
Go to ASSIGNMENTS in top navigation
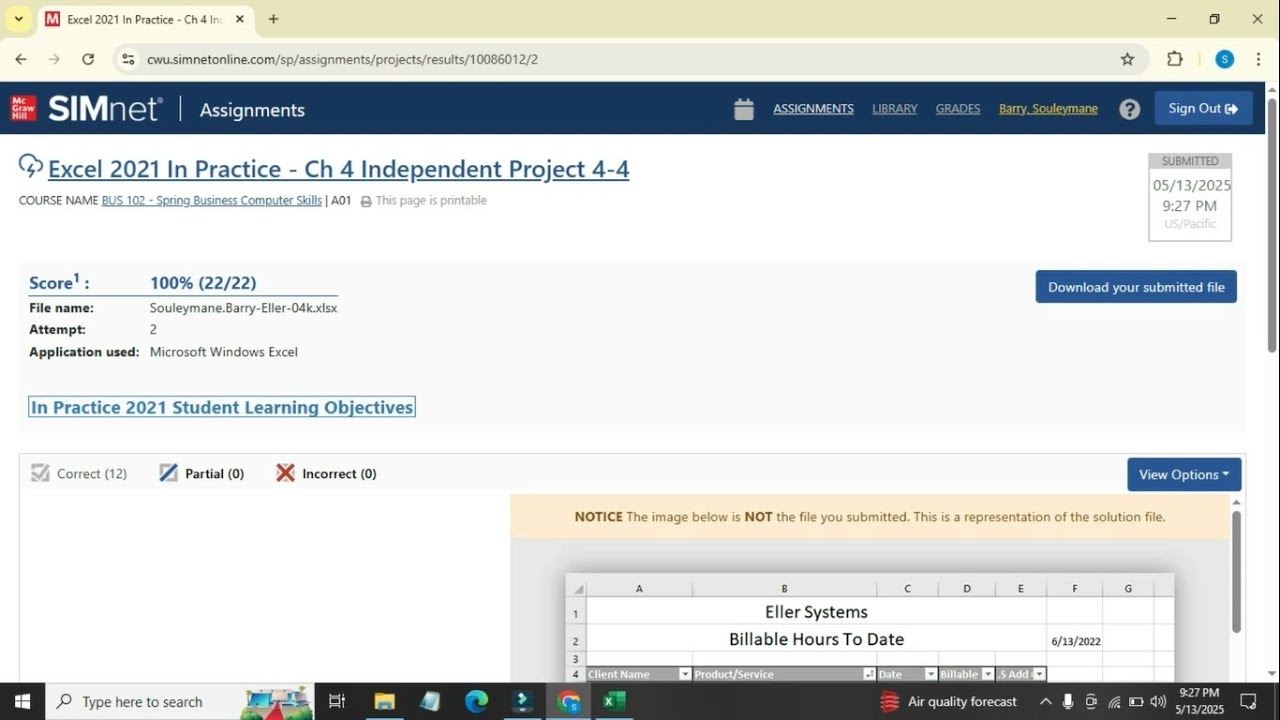[x=813, y=109]
